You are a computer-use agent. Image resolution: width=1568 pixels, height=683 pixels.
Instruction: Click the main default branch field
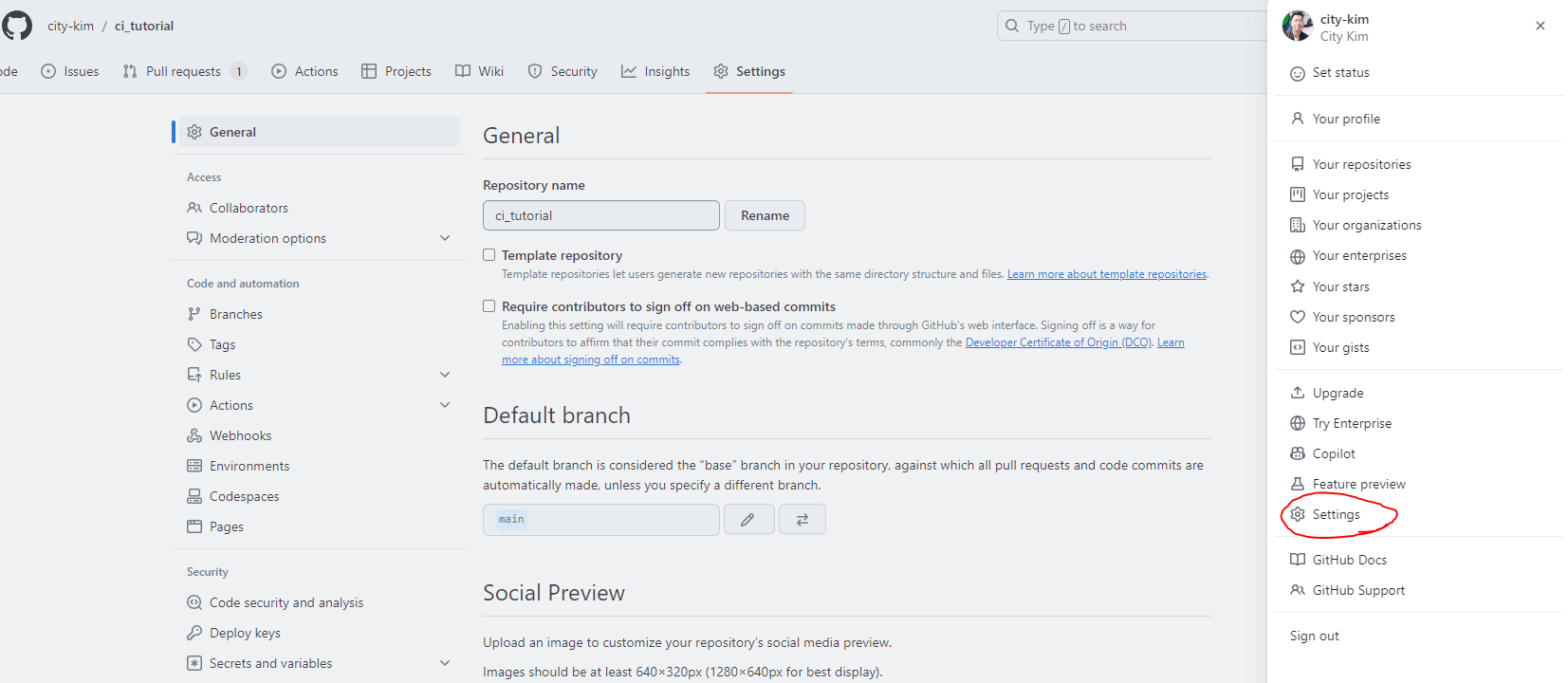601,519
